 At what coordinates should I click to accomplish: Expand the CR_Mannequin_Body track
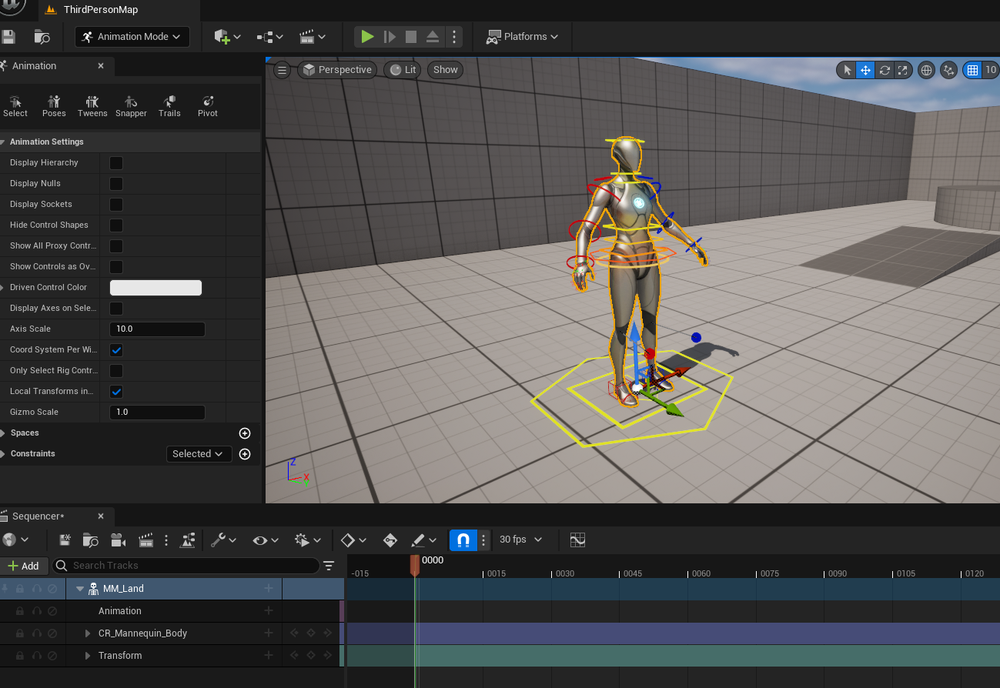(x=87, y=633)
